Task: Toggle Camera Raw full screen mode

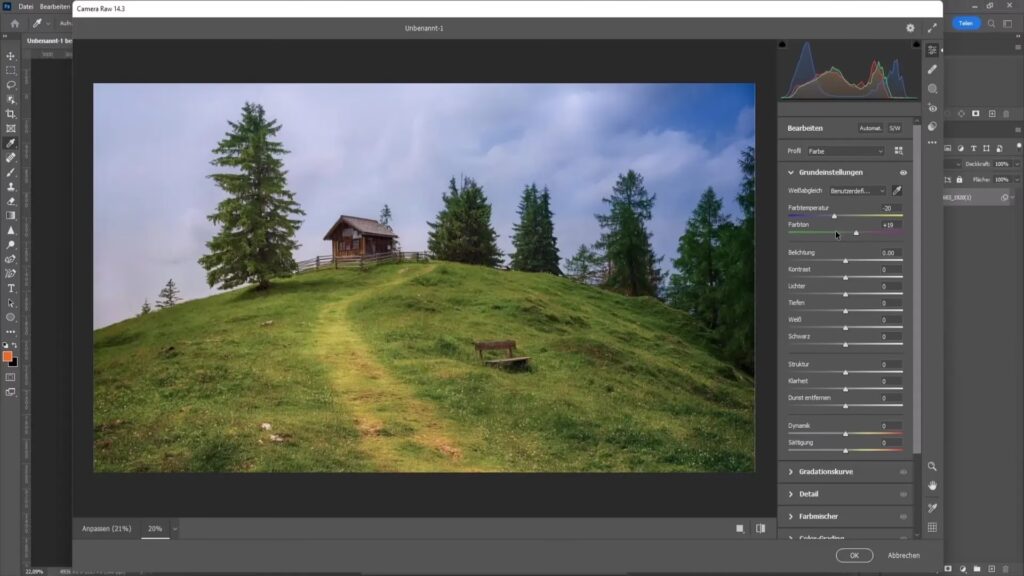Action: 933,28
